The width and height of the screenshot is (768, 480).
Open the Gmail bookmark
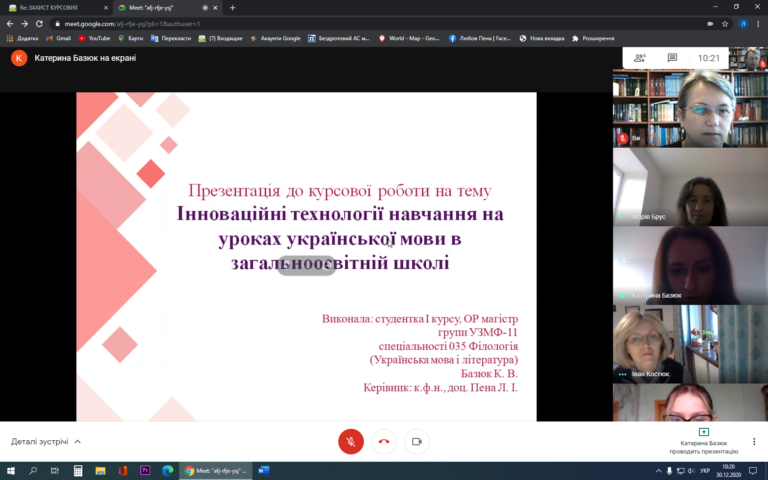(58, 38)
